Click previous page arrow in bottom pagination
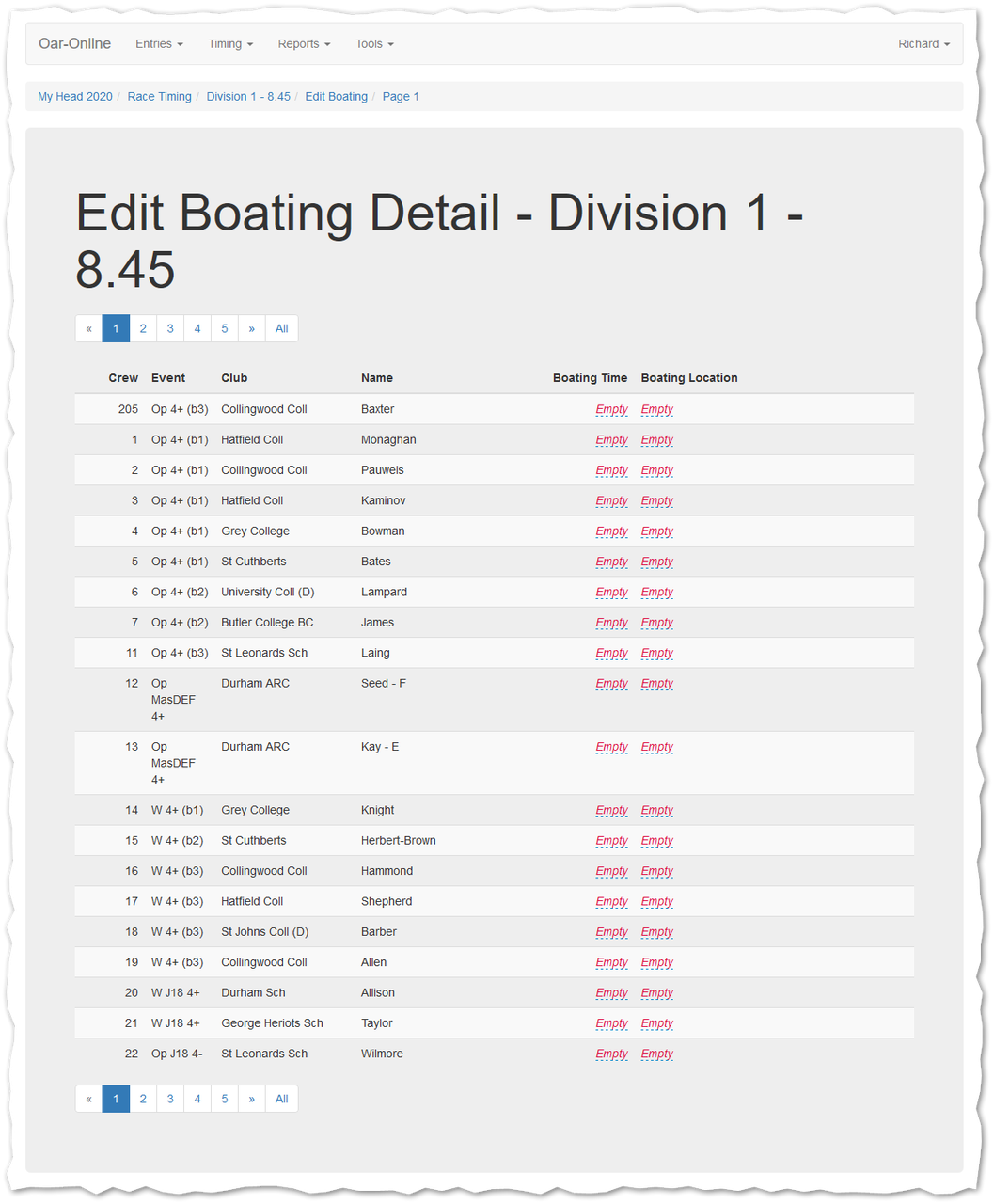Image resolution: width=994 pixels, height=1204 pixels. tap(88, 1099)
